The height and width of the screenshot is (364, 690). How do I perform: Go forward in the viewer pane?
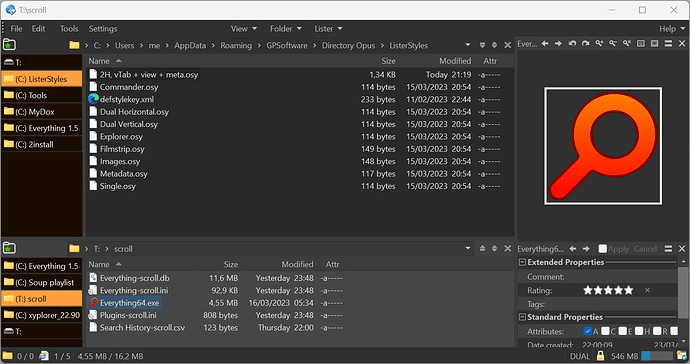coord(558,44)
